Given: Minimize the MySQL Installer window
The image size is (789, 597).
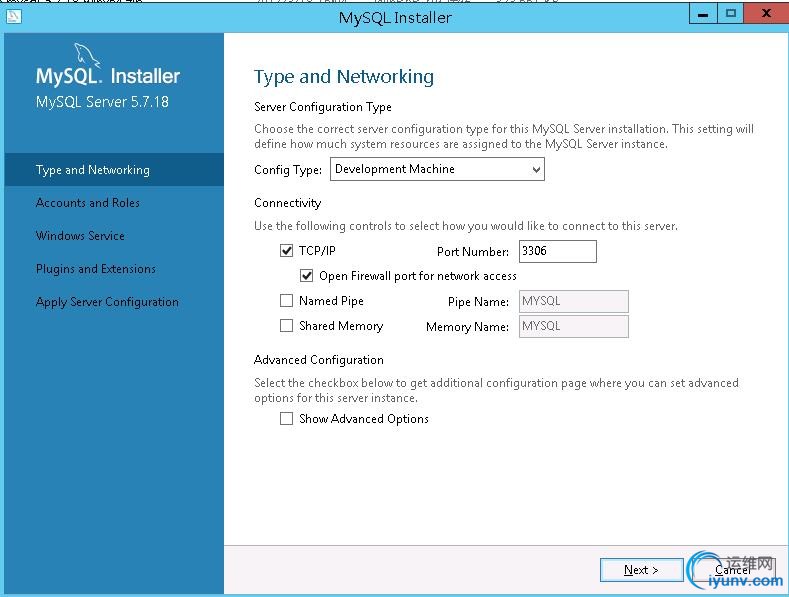Looking at the screenshot, I should [702, 14].
